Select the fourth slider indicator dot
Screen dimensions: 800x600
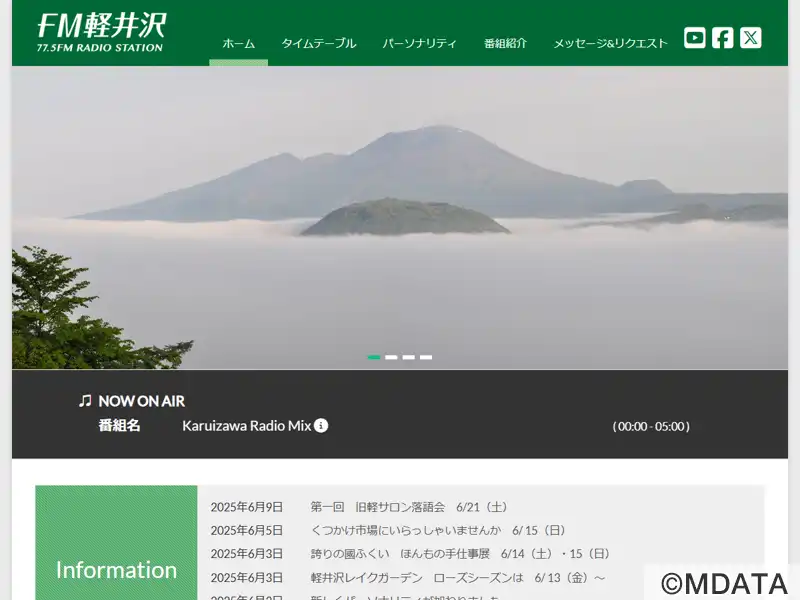pos(426,357)
